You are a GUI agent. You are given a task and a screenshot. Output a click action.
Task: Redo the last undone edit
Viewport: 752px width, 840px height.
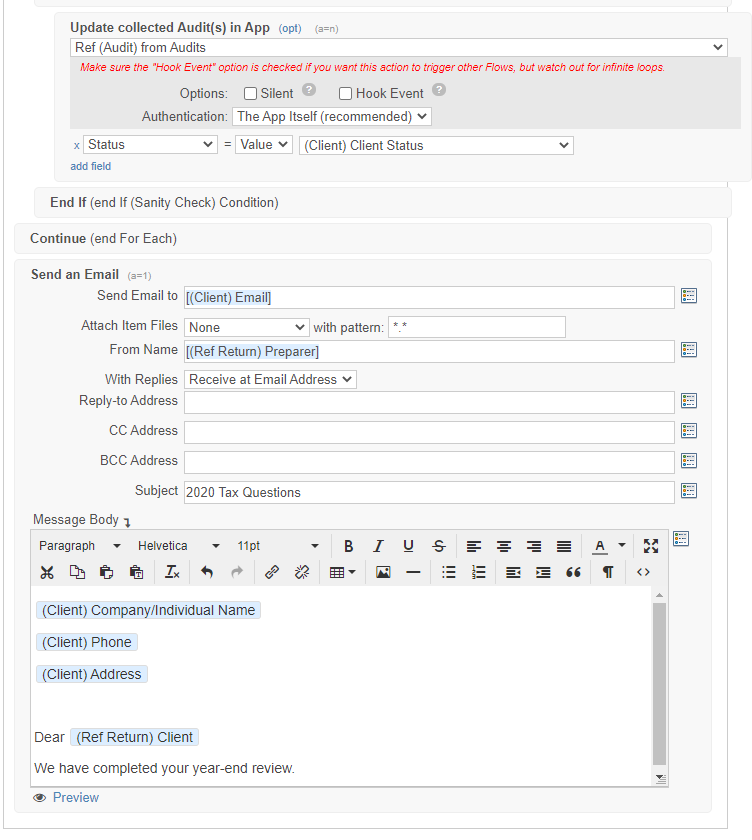coord(237,572)
